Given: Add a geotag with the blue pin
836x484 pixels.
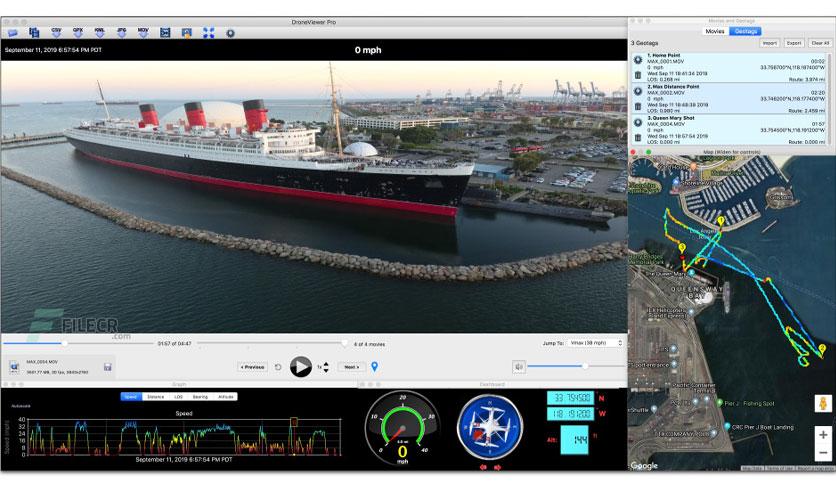Looking at the screenshot, I should (x=374, y=367).
